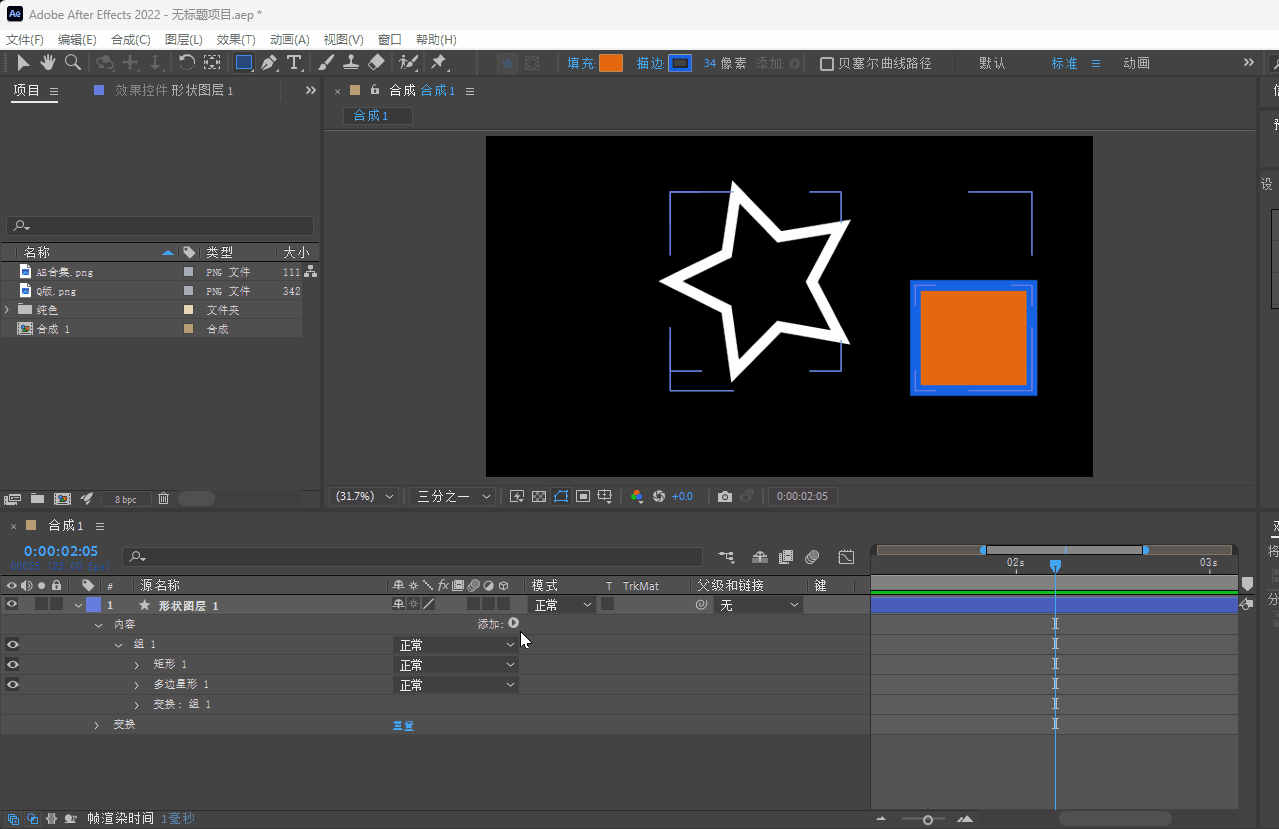Expand the 多边星形 1 property group
This screenshot has height=829, width=1279.
click(137, 685)
